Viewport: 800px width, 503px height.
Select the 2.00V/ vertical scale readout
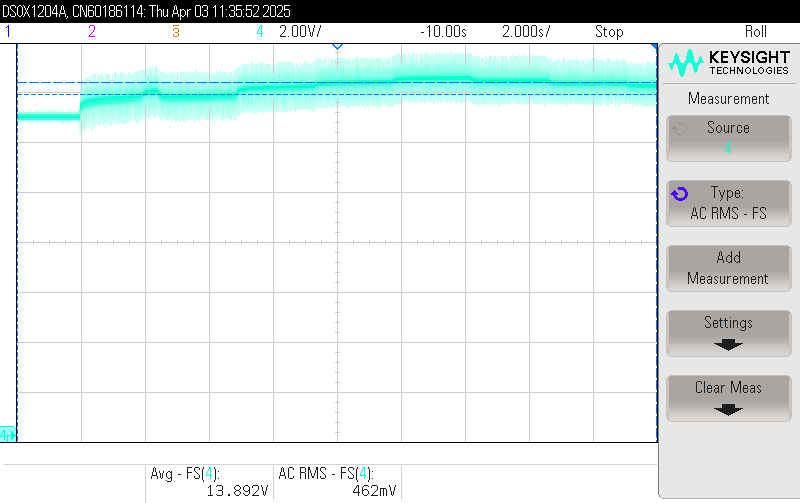(300, 31)
